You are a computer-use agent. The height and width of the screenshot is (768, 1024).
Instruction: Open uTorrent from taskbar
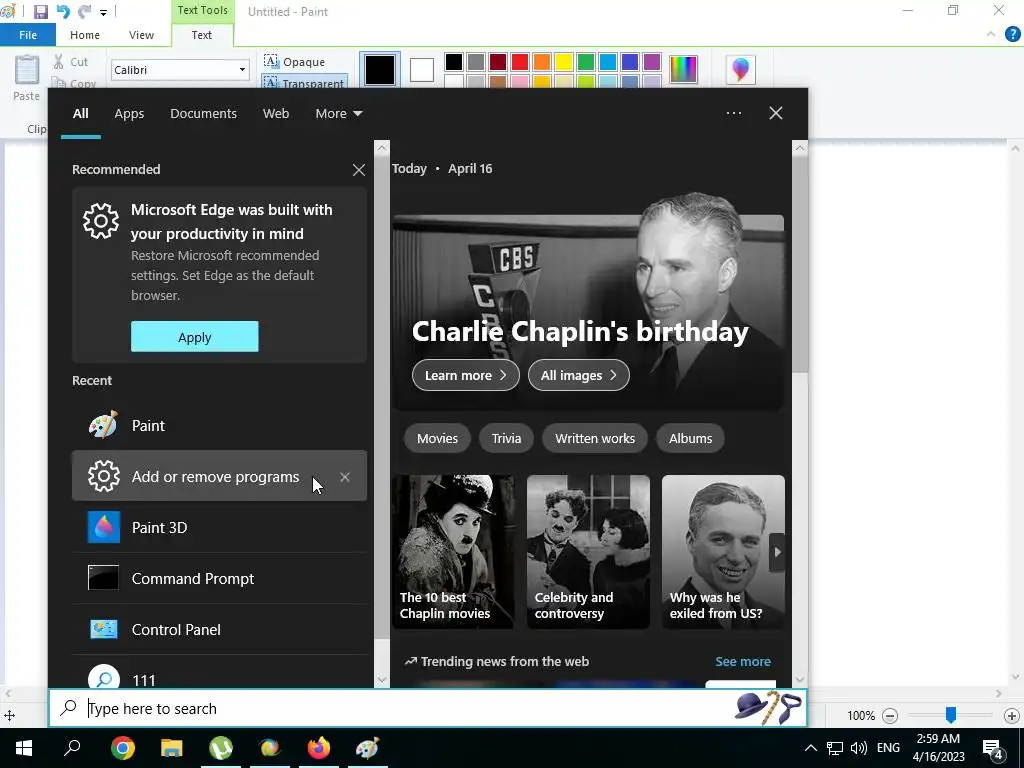221,748
